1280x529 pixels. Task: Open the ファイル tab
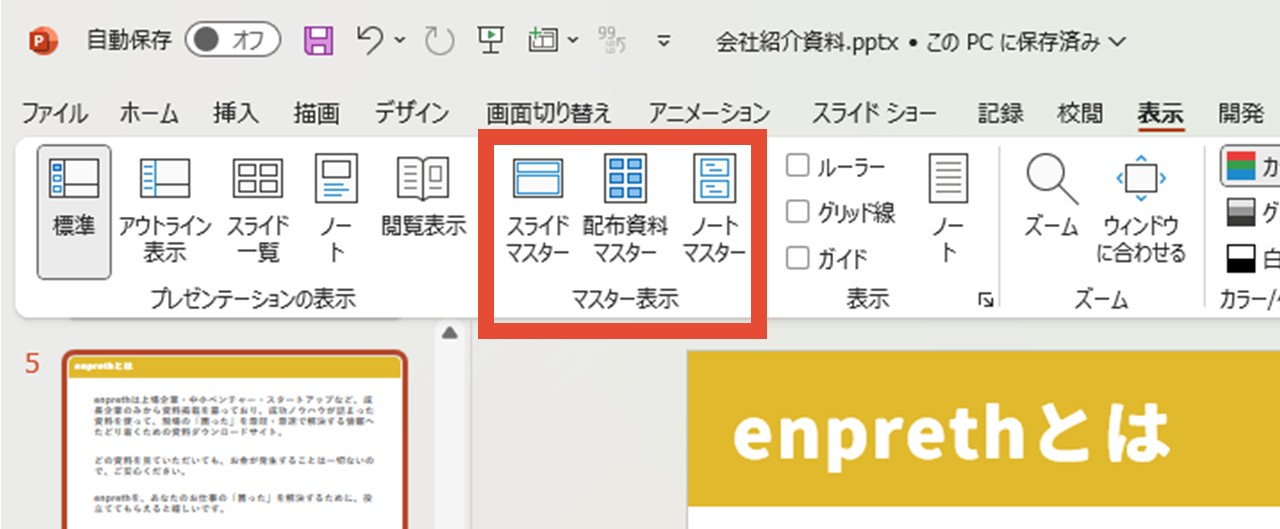55,113
